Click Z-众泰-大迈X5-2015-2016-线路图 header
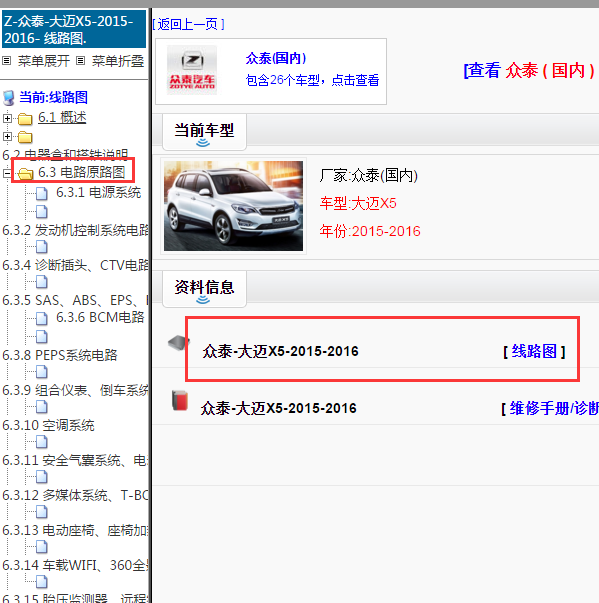599x603 pixels. [74, 29]
